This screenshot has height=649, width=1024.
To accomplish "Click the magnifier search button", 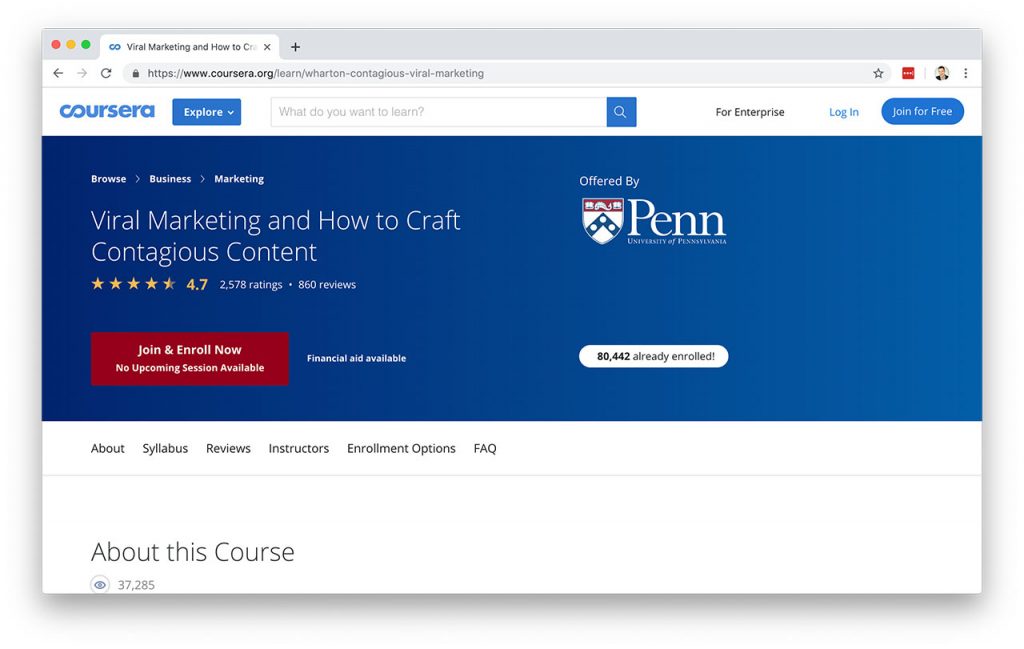I will (621, 112).
